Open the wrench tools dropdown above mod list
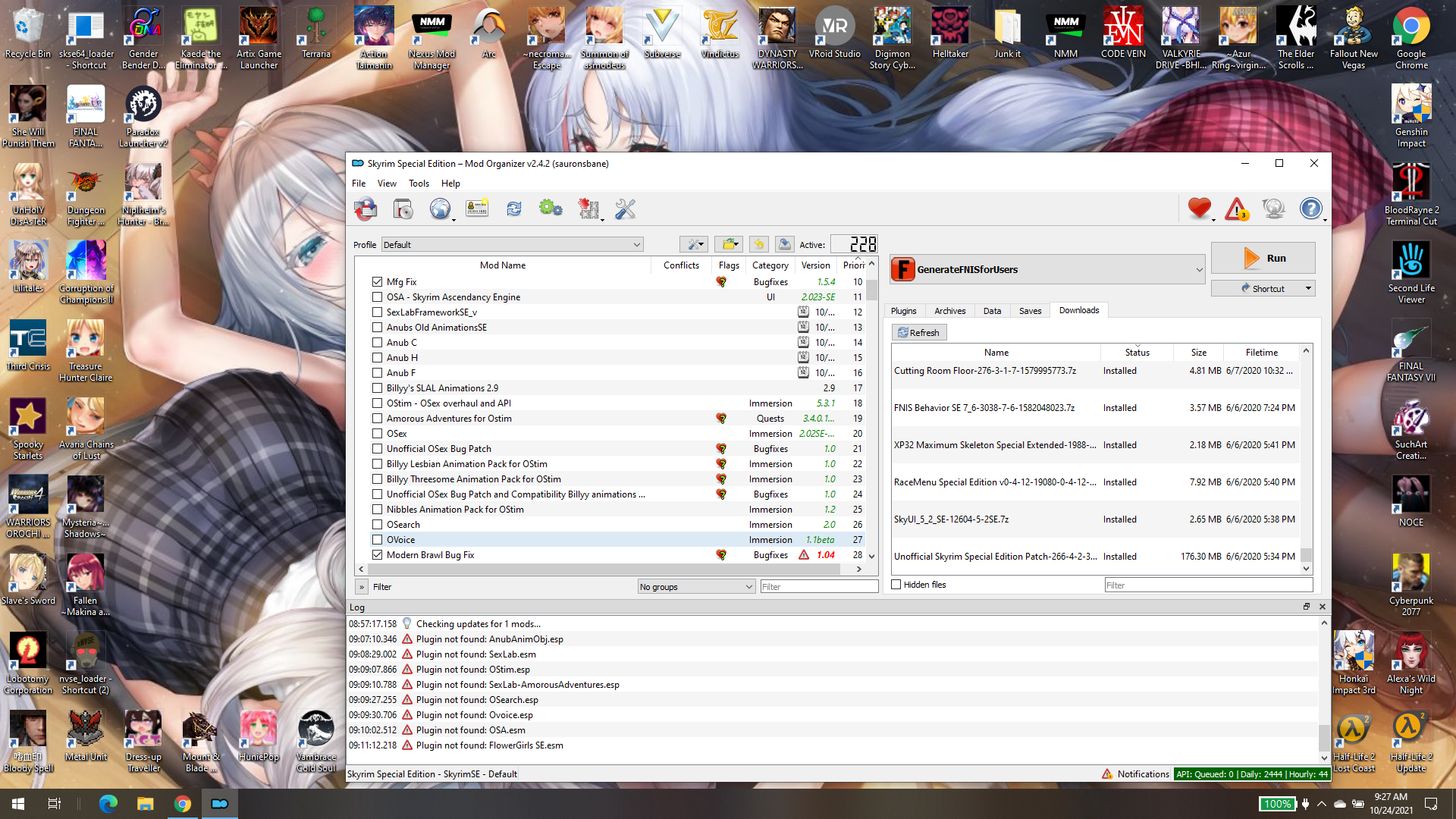The width and height of the screenshot is (1456, 819). (x=694, y=244)
